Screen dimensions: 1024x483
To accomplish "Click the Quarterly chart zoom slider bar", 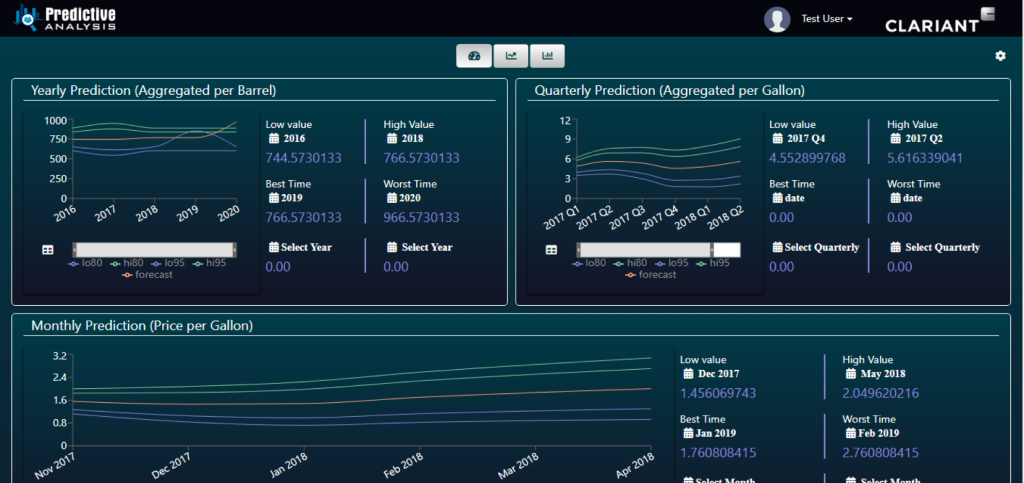I will pos(658,249).
